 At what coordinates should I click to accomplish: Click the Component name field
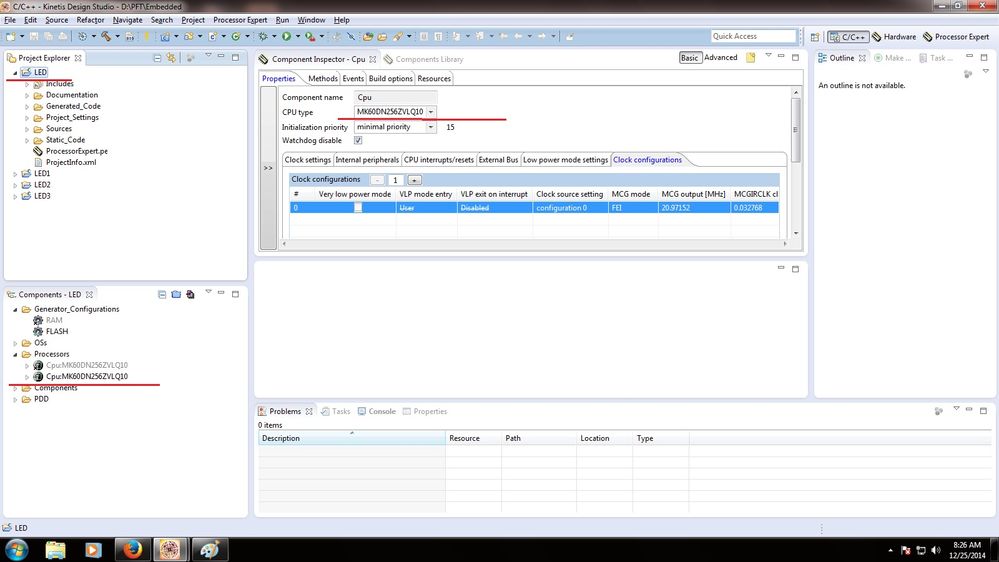click(395, 97)
